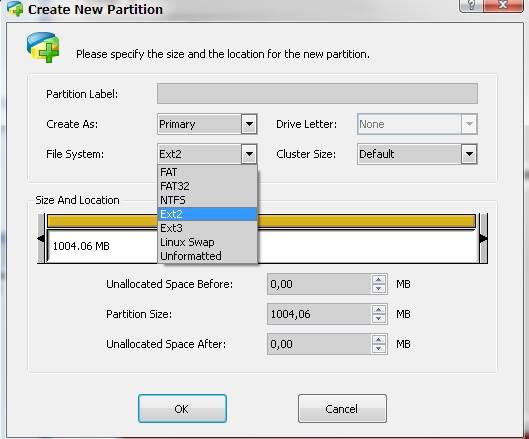This screenshot has width=529, height=439.
Task: Collapse the File System dropdown arrow
Action: pos(249,154)
